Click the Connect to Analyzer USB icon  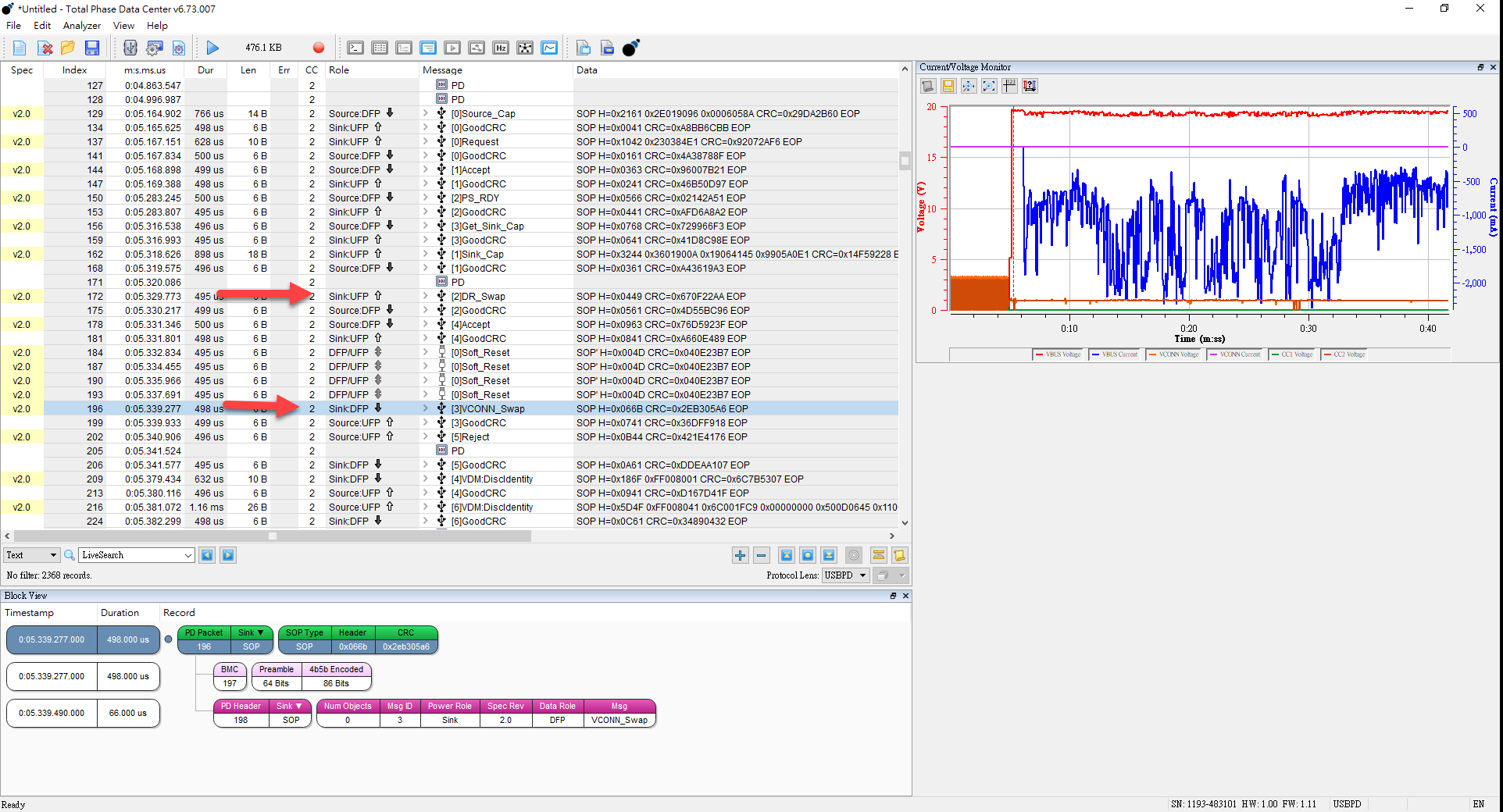(x=130, y=48)
